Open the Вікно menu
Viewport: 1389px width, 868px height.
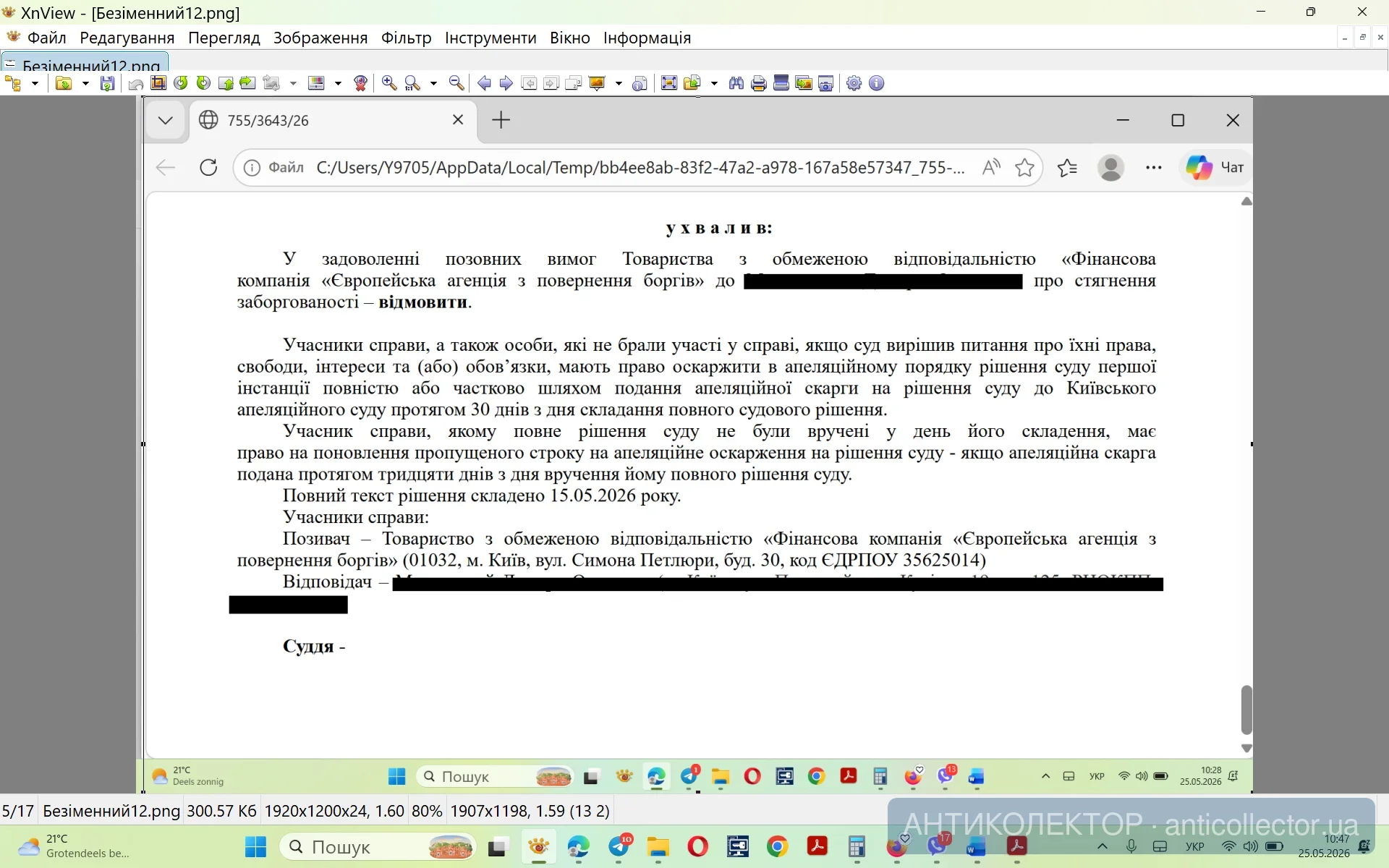(570, 38)
